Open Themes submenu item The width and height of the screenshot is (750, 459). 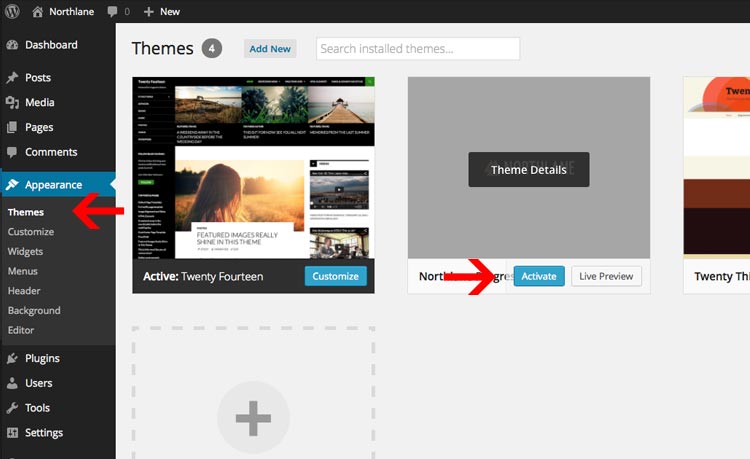pyautogui.click(x=26, y=212)
